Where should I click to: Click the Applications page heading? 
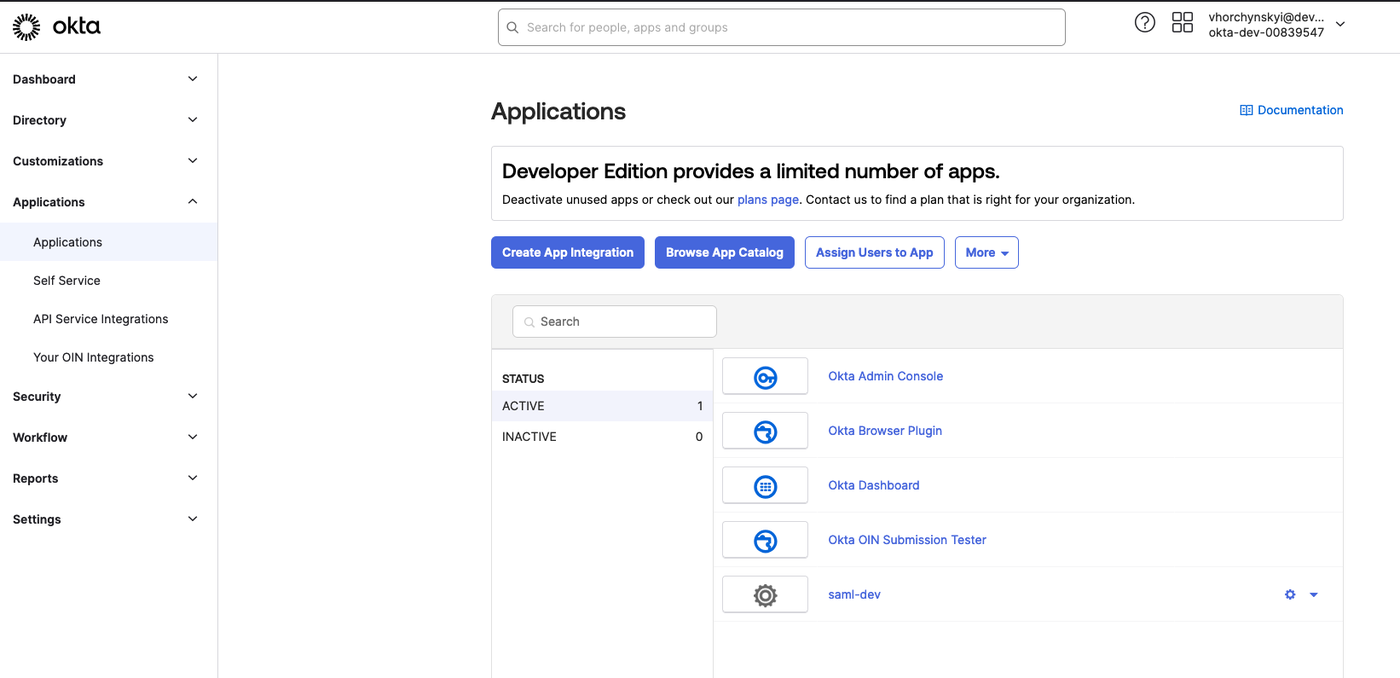(x=558, y=112)
